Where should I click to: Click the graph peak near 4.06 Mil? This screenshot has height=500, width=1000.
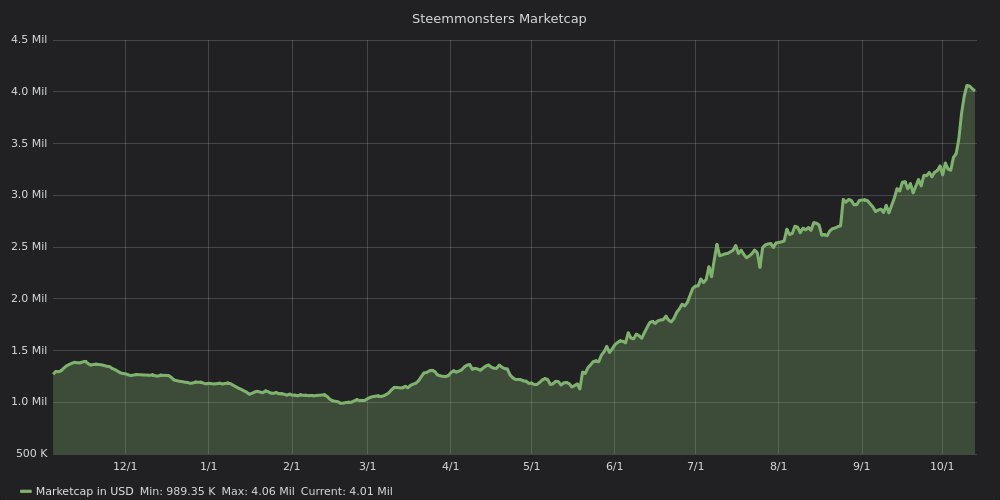coord(967,85)
